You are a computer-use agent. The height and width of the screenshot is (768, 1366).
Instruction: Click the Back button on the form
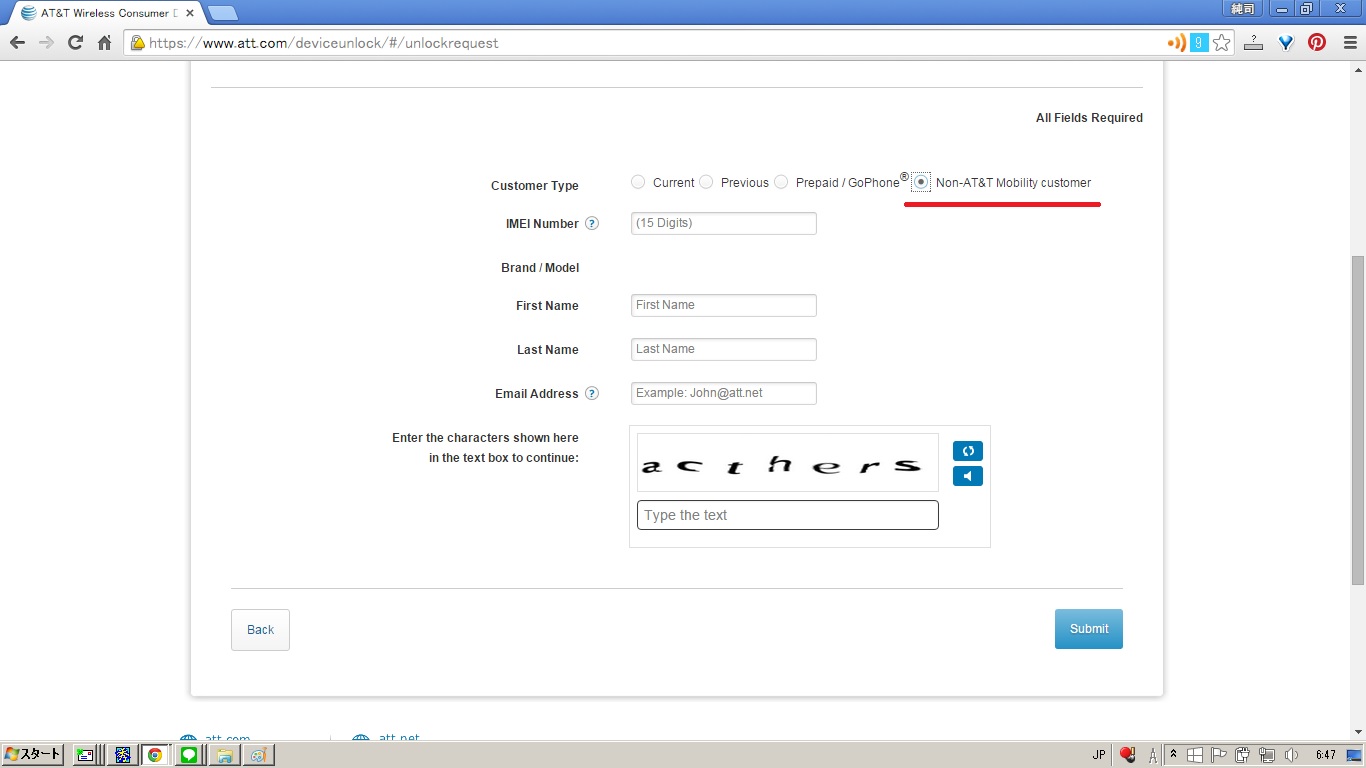(260, 630)
